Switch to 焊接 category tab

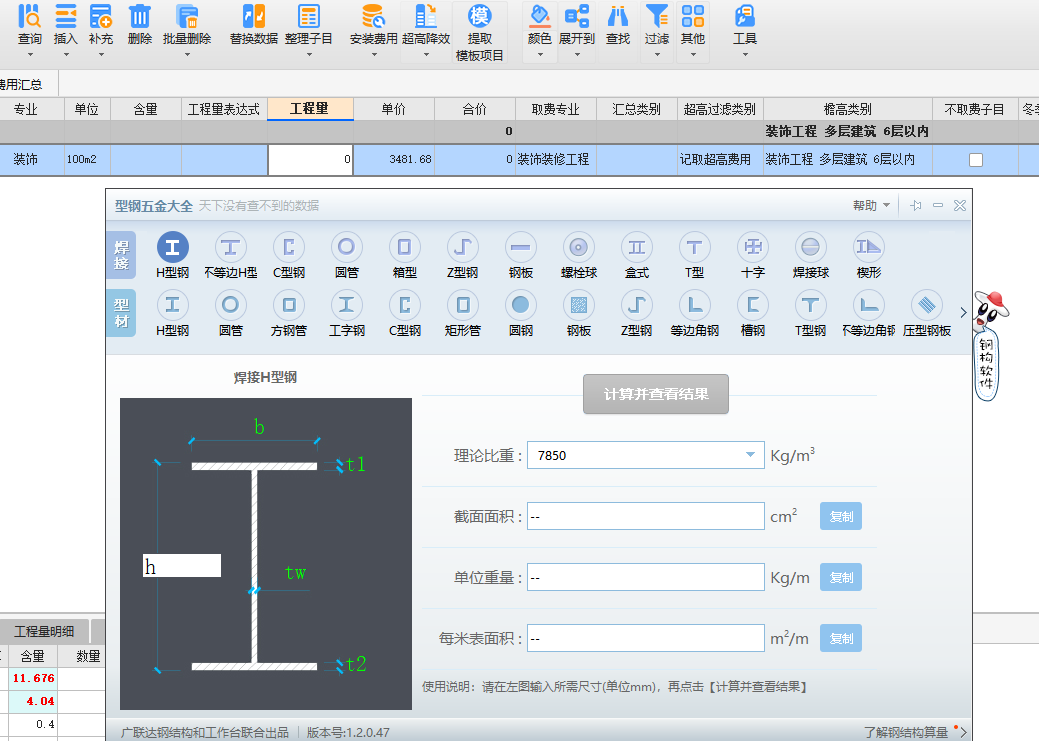click(121, 255)
